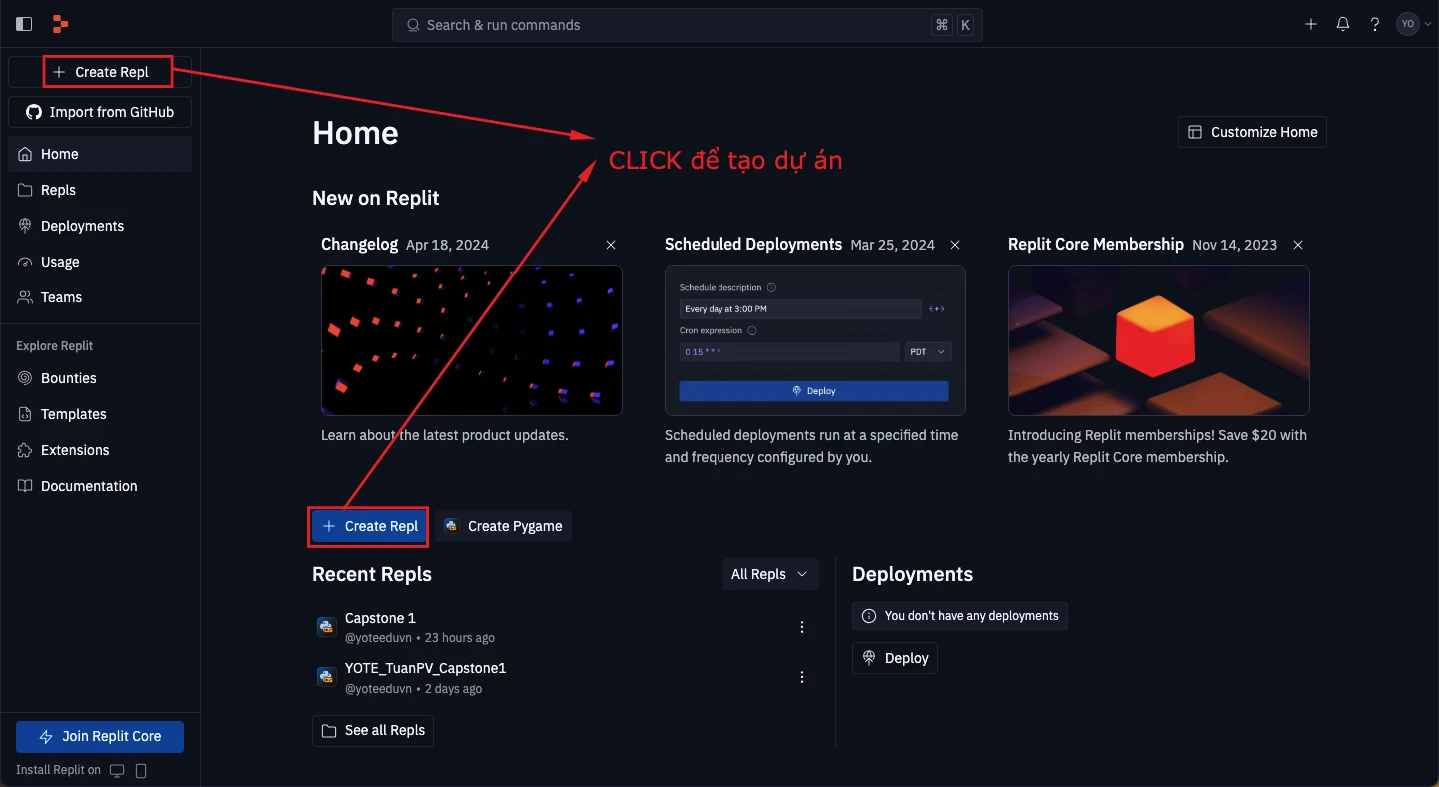The image size is (1439, 787).
Task: Click Join Replit Core button
Action: tap(100, 736)
